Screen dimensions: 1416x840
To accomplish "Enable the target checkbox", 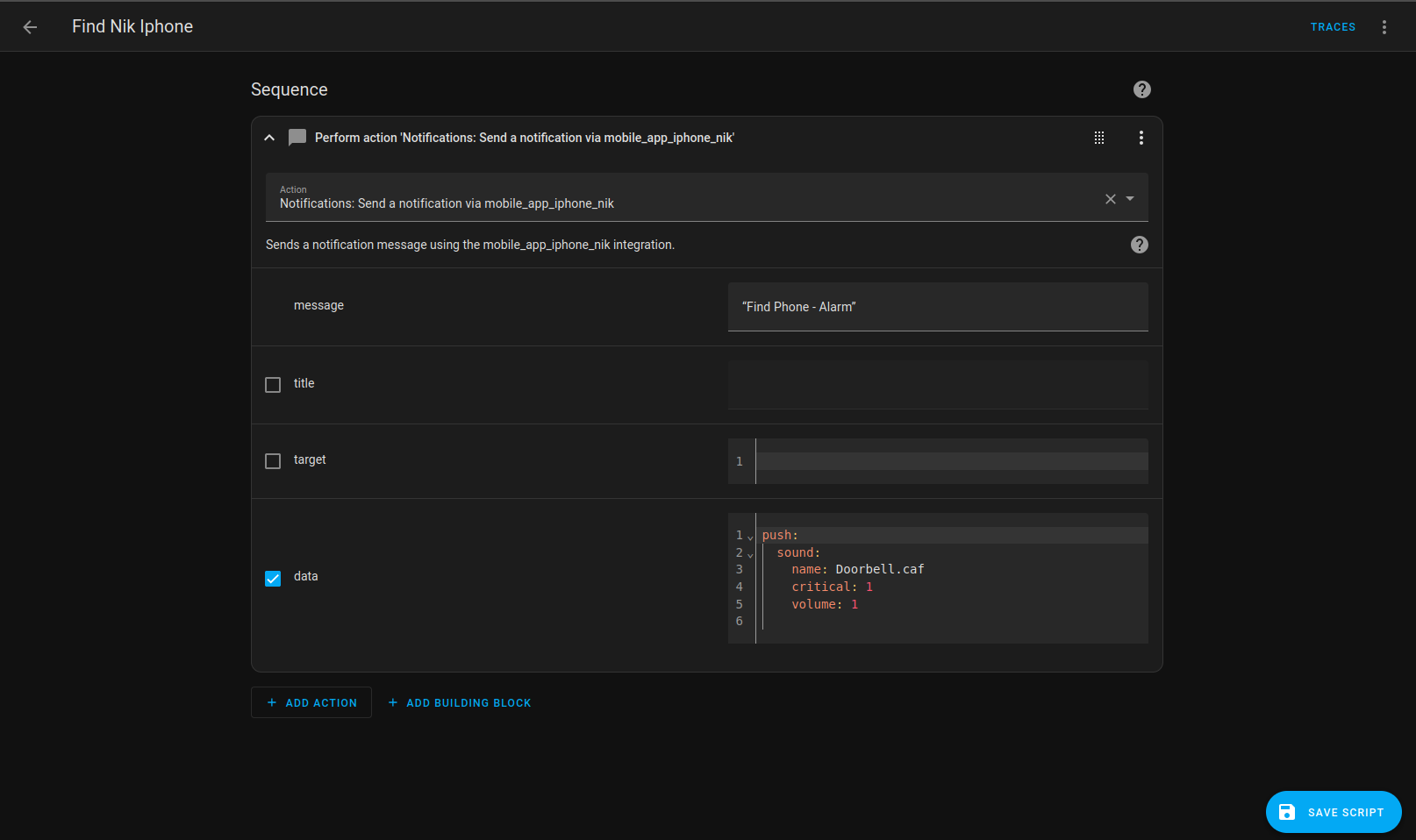I will 273,461.
